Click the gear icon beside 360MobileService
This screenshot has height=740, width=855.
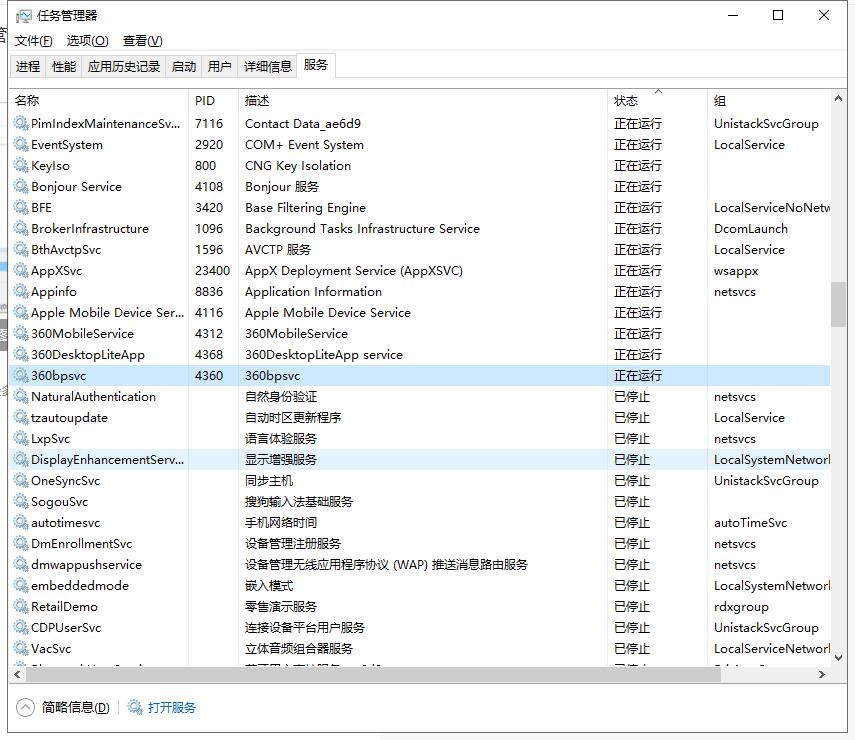click(20, 334)
